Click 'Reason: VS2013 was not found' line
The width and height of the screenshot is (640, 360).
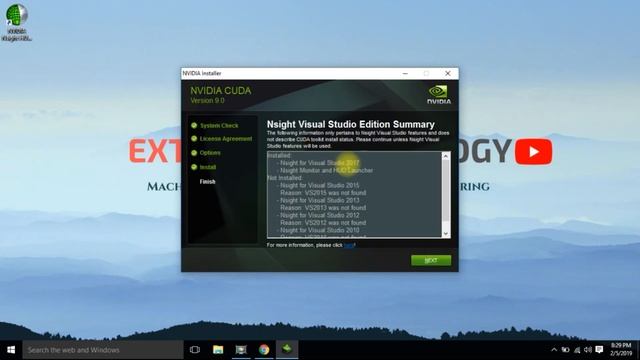pyautogui.click(x=323, y=208)
